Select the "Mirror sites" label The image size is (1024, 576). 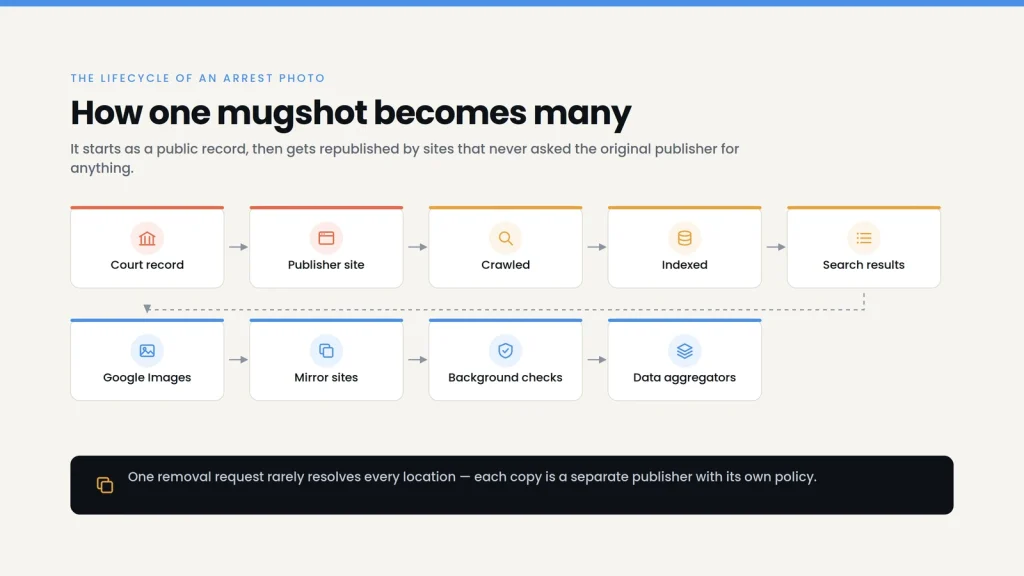pyautogui.click(x=326, y=377)
